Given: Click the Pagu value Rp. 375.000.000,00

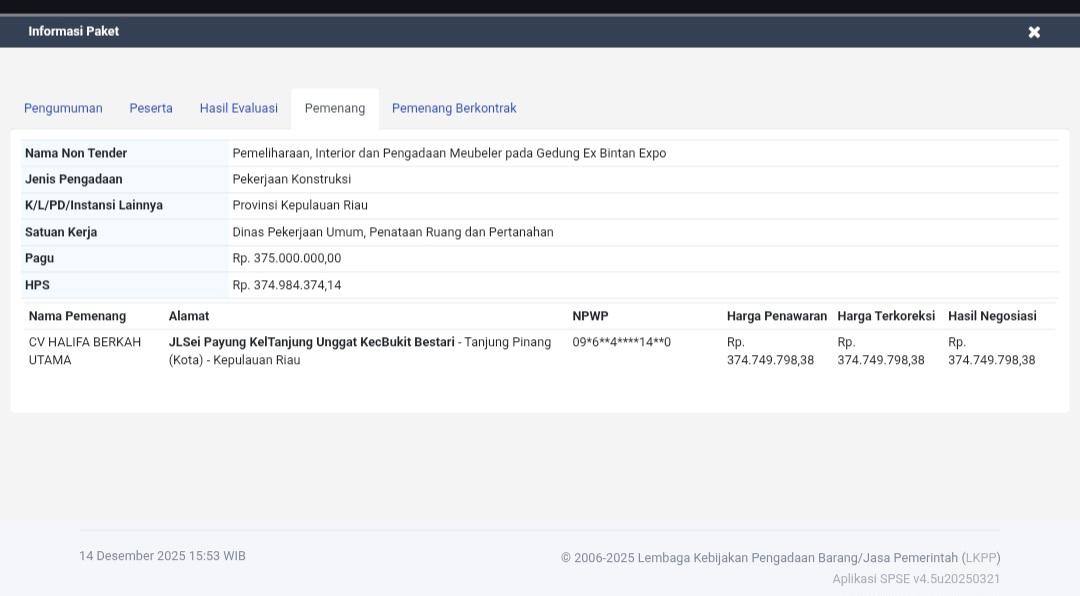Looking at the screenshot, I should (287, 258).
